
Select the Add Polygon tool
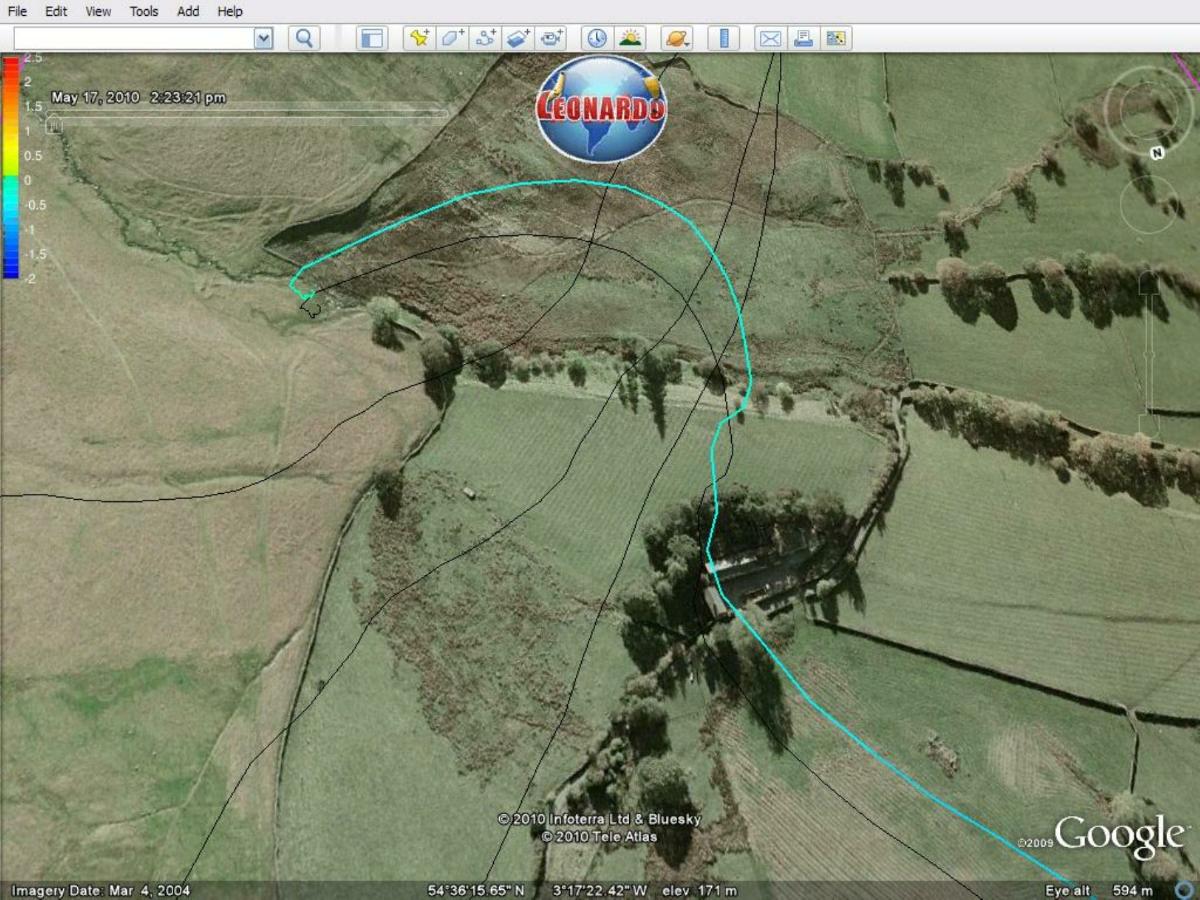pyautogui.click(x=451, y=39)
